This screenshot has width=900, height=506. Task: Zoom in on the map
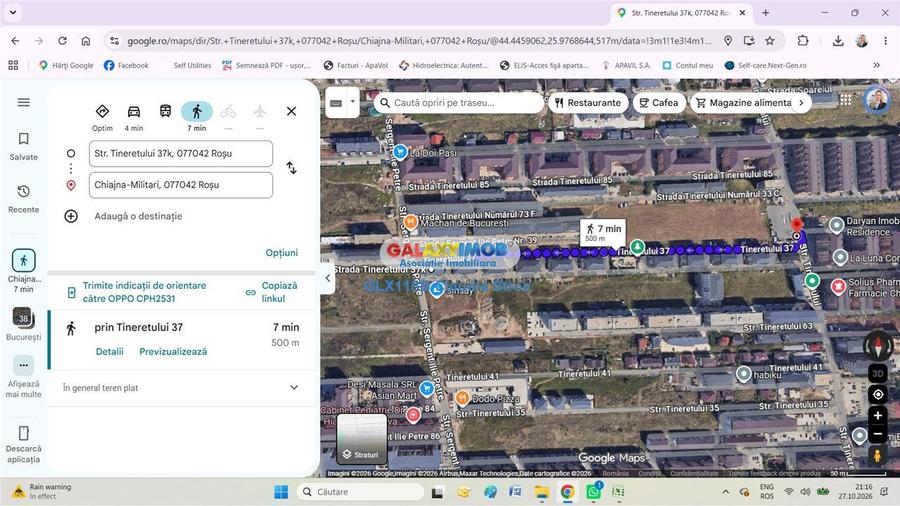click(878, 415)
